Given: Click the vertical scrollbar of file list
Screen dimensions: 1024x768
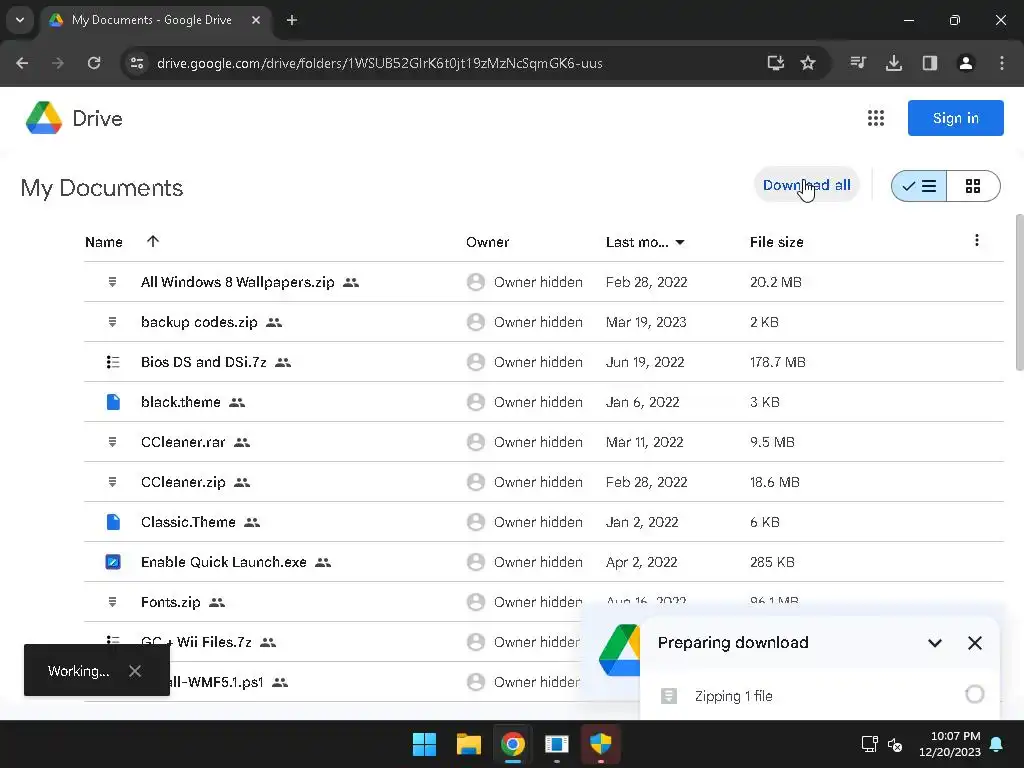Looking at the screenshot, I should (x=1019, y=293).
